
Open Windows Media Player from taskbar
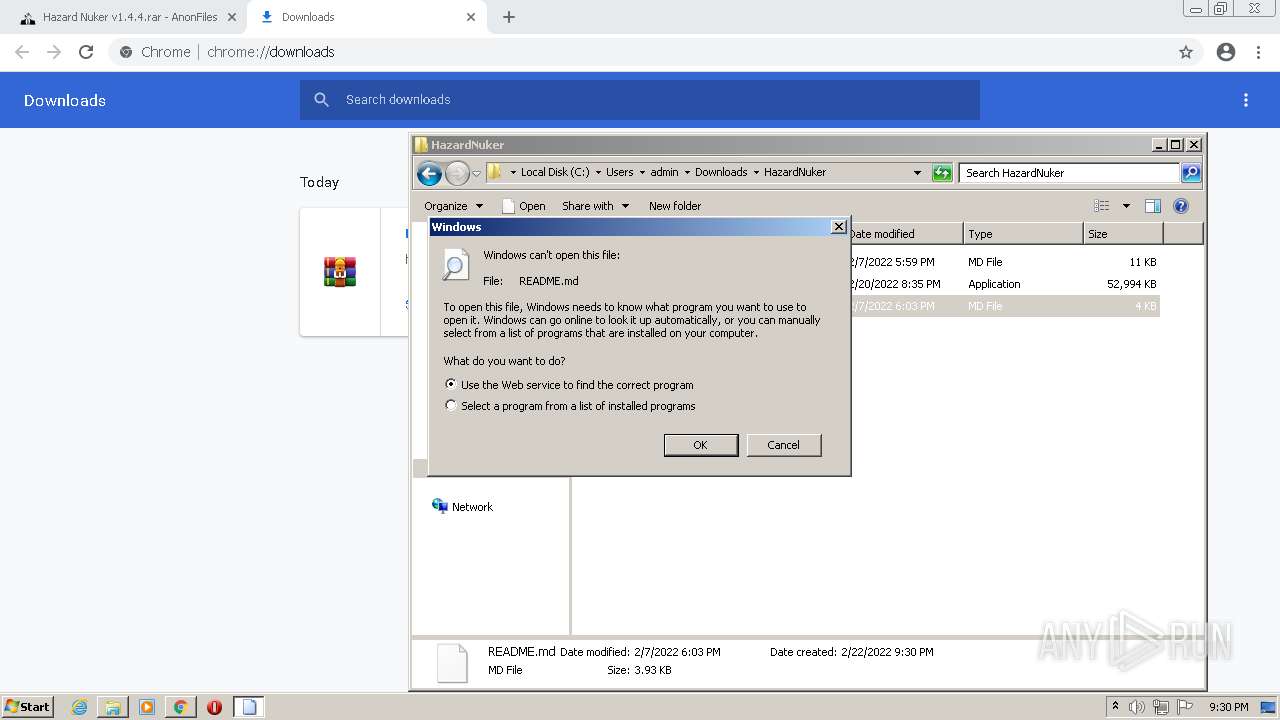[x=147, y=707]
